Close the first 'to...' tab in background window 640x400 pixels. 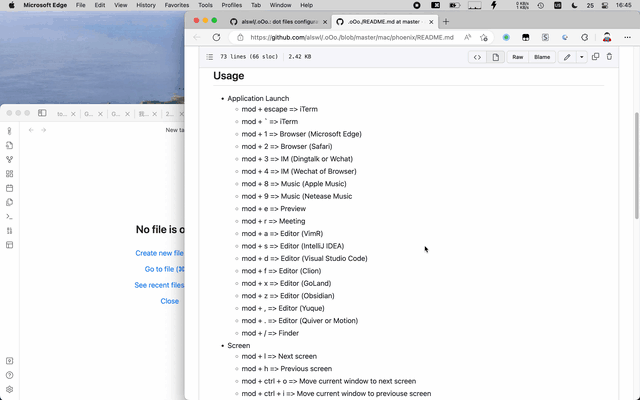pyautogui.click(x=73, y=114)
